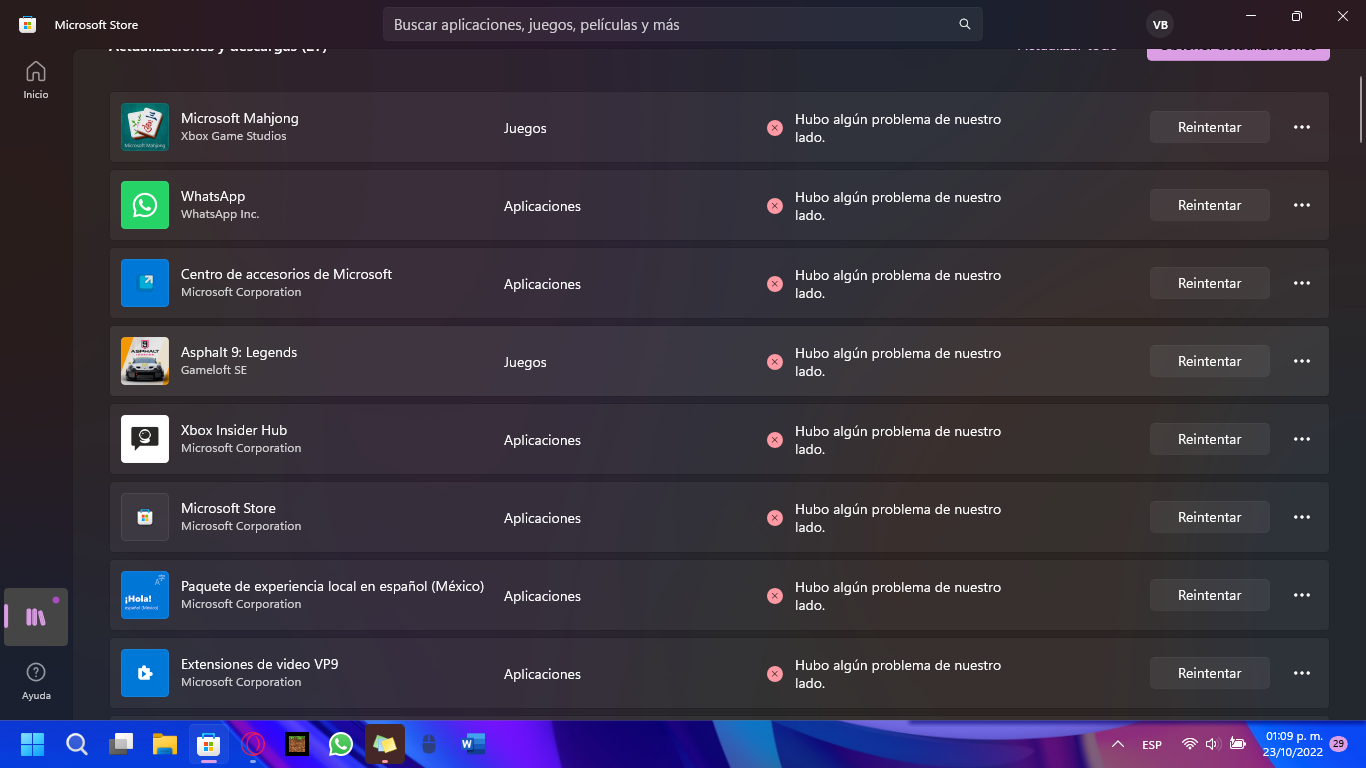Open Windows Search from the taskbar

[77, 744]
